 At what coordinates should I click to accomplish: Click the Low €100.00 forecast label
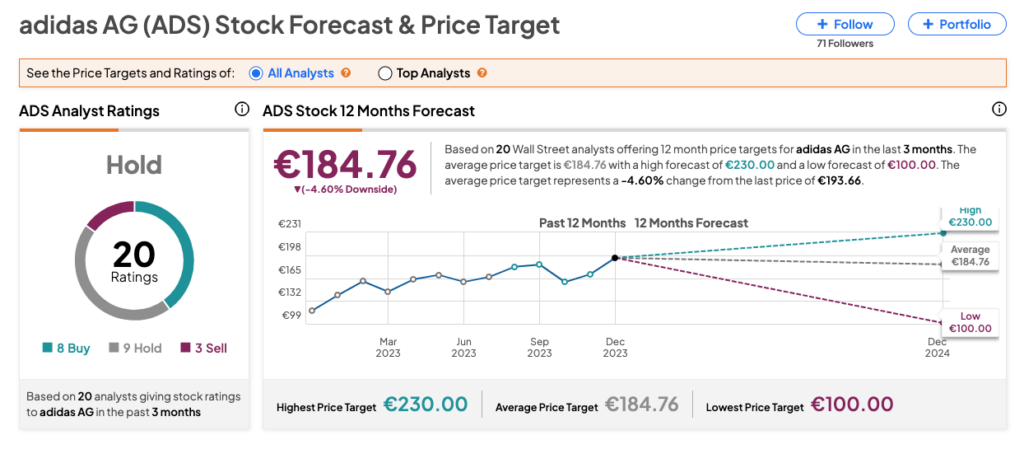coord(971,323)
